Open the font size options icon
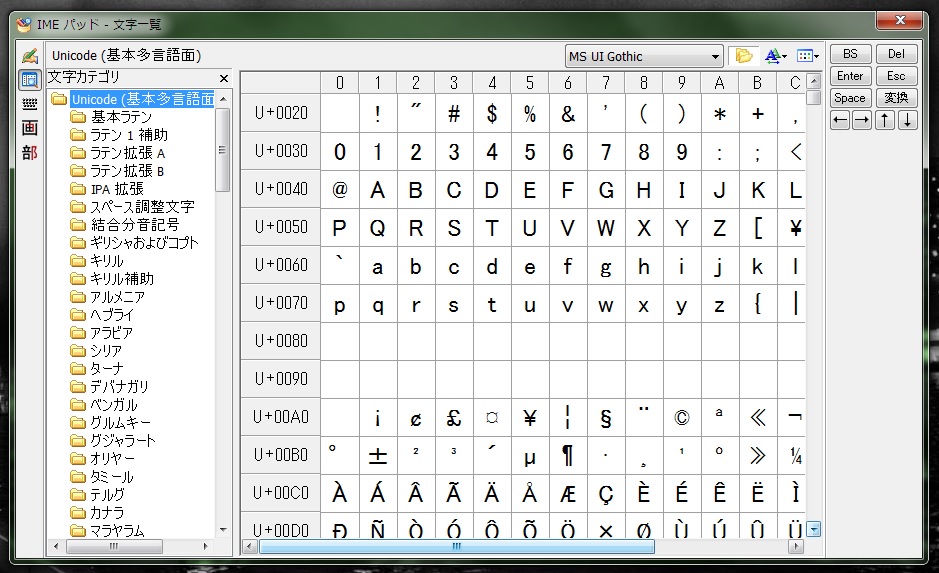Screen dimensions: 939x573 coord(776,56)
